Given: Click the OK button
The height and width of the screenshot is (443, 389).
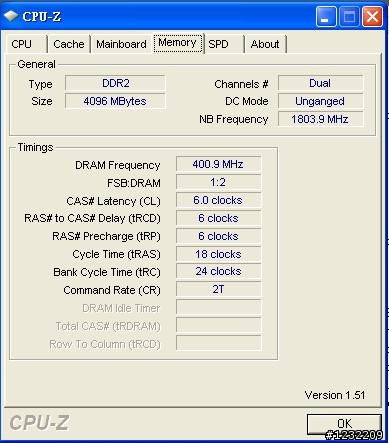Looking at the screenshot, I should click(344, 424).
